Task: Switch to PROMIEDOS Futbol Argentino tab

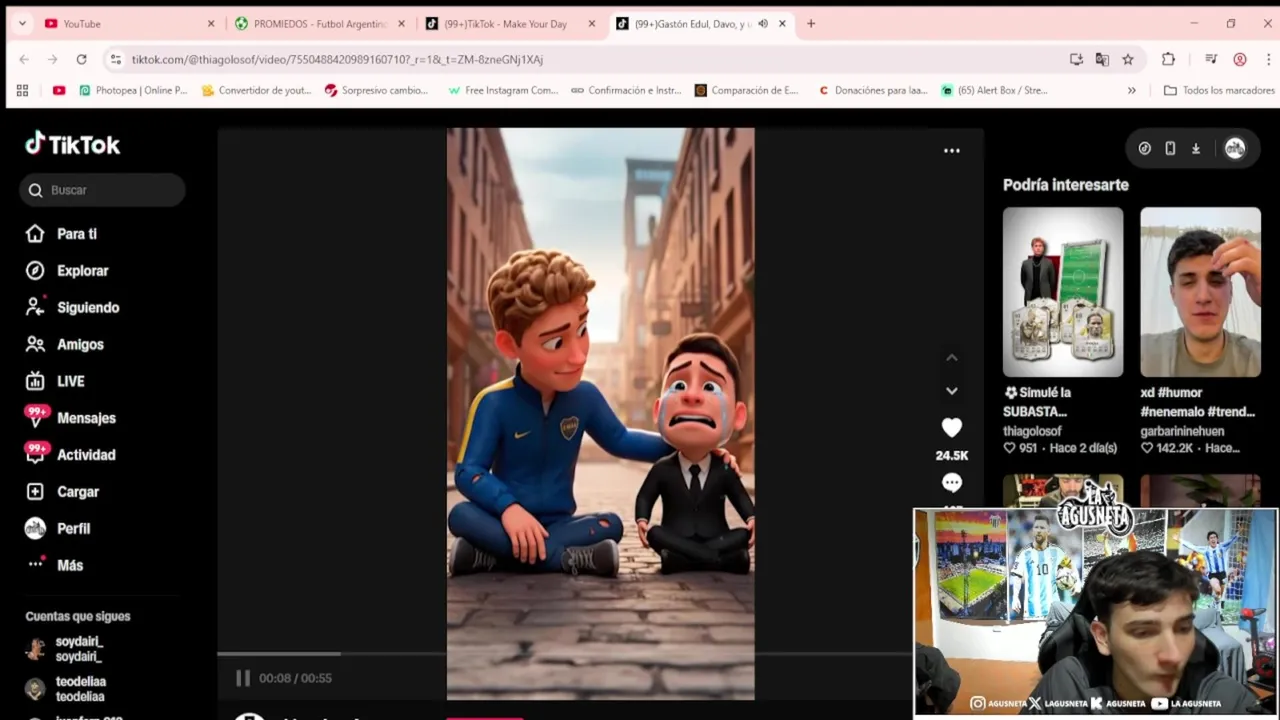Action: point(320,23)
